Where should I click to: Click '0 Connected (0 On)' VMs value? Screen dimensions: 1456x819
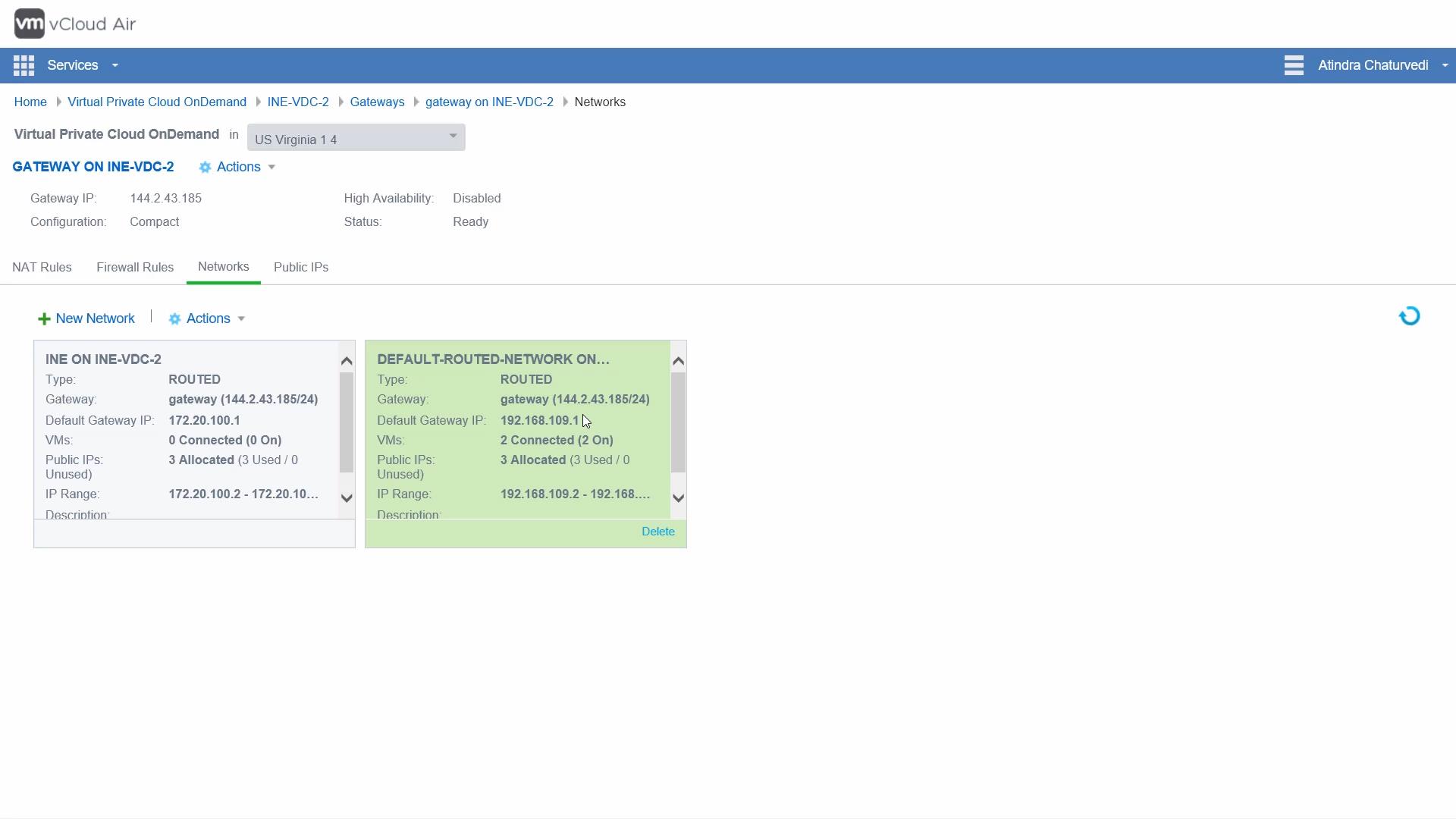pos(224,441)
